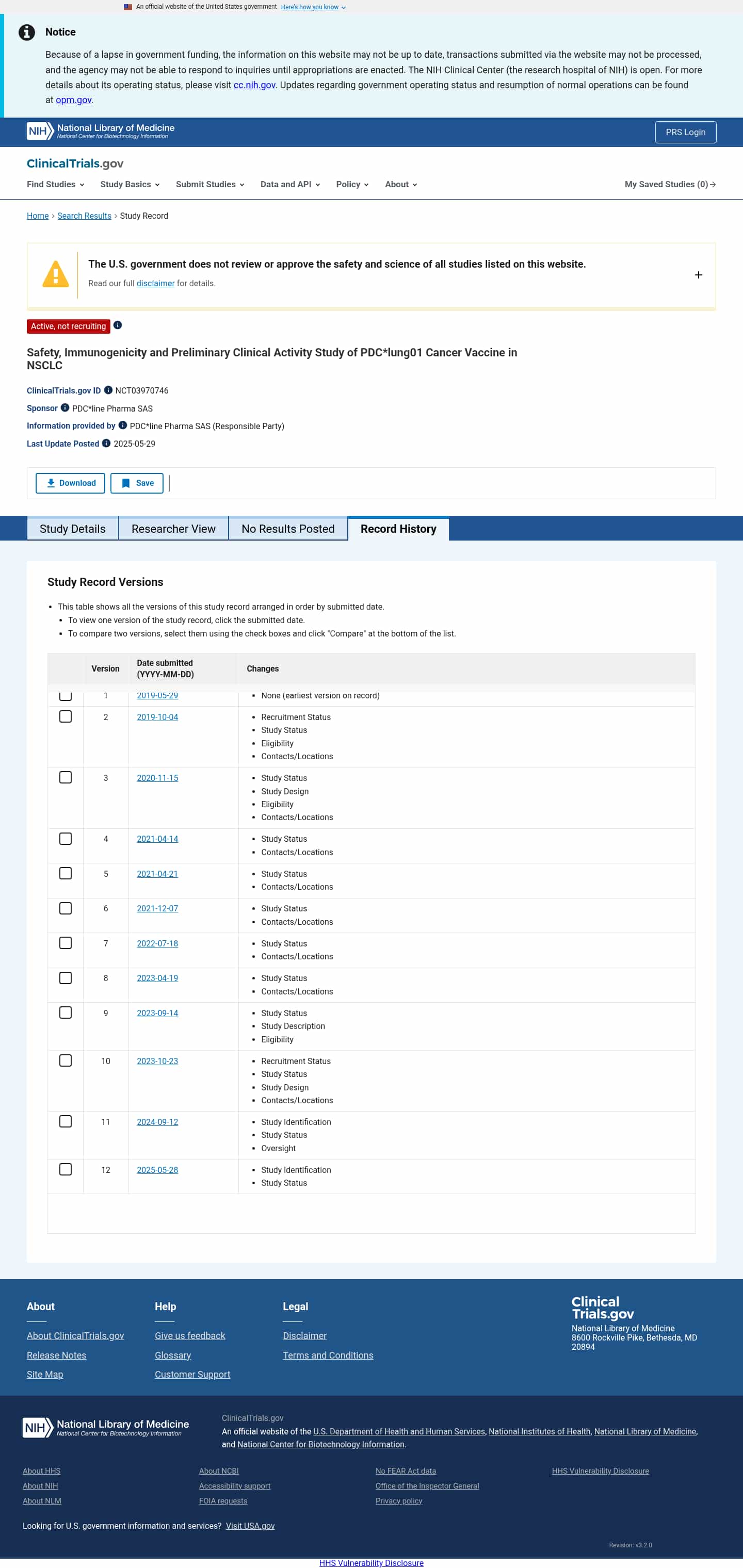Tick the checkbox for version 12
This screenshot has width=743, height=1568.
[x=65, y=1169]
